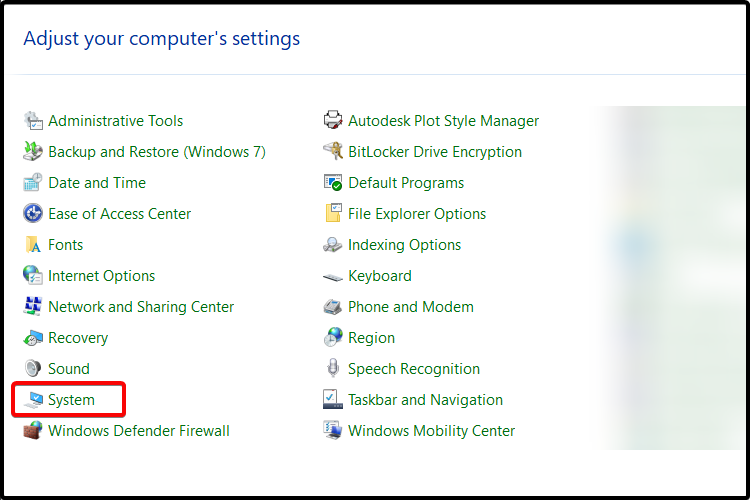Viewport: 750px width, 500px height.
Task: Click the Ease of Access Center icon
Action: (x=33, y=213)
